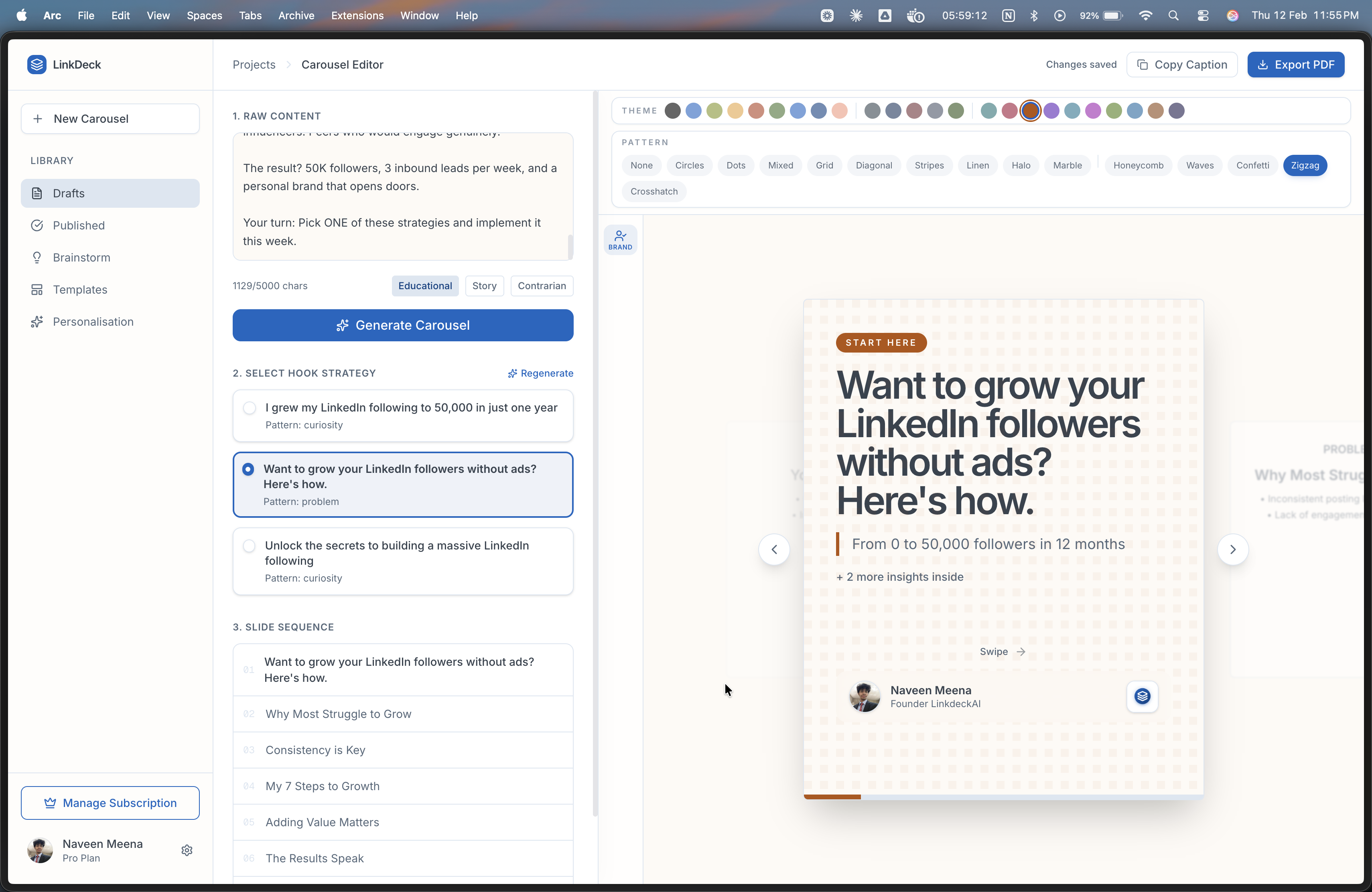The height and width of the screenshot is (892, 1372).
Task: Open the BRAND panel on the canvas
Action: 620,240
